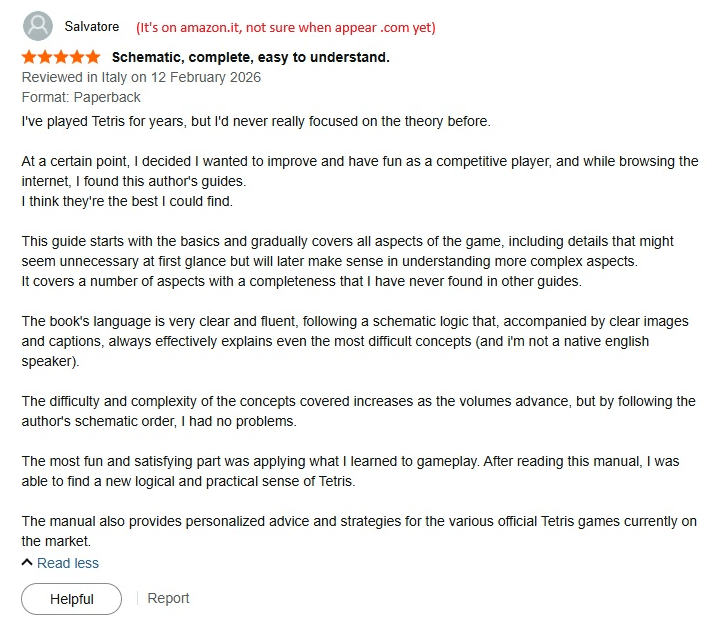Open reviewer Salvatore's name link
The image size is (718, 623).
(x=89, y=27)
